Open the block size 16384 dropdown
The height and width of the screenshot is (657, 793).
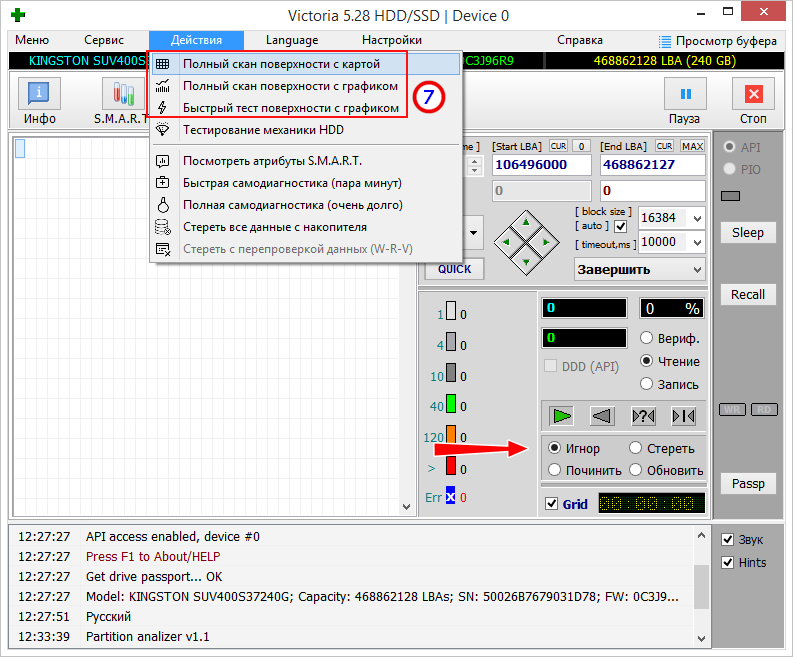pos(697,218)
